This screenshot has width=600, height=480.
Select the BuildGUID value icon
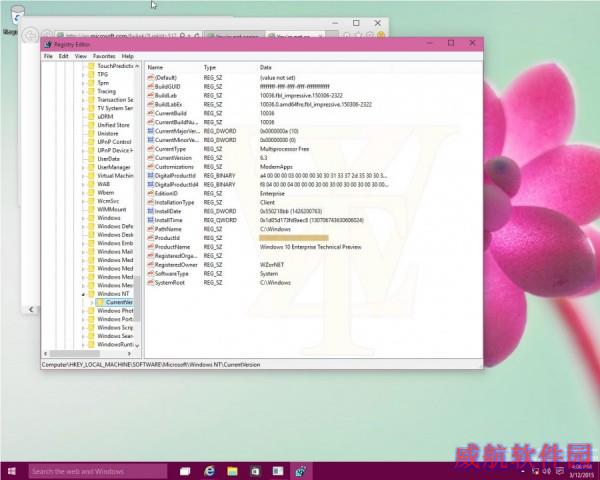point(150,87)
